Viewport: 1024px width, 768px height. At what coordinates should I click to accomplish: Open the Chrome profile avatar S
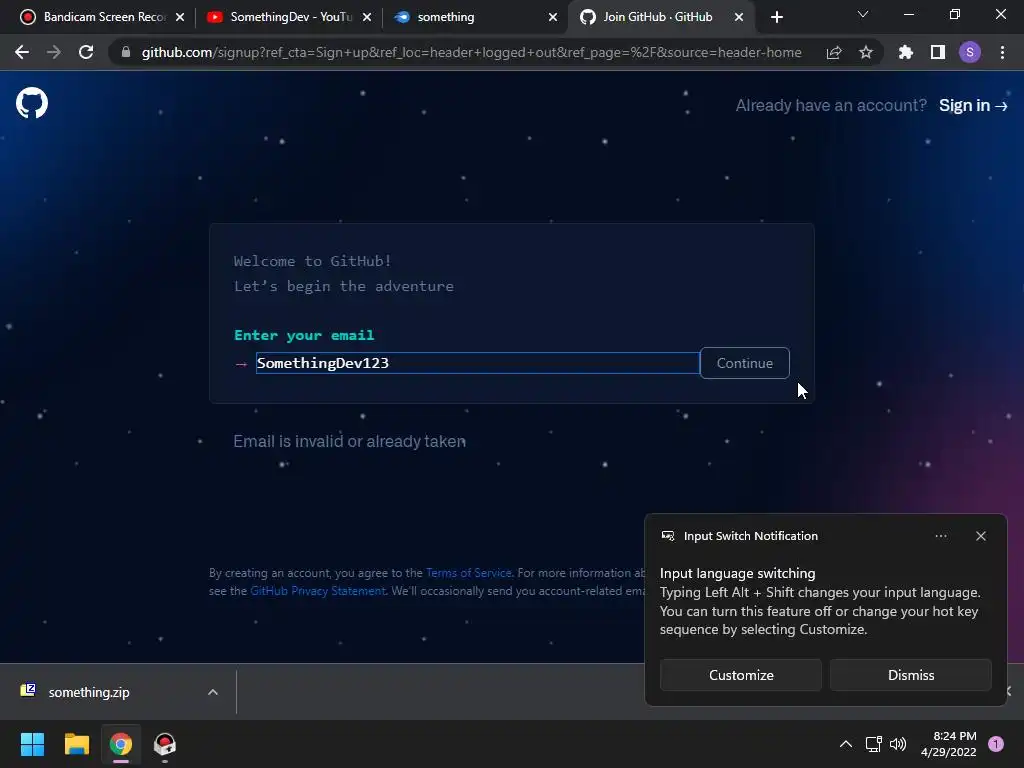point(970,52)
